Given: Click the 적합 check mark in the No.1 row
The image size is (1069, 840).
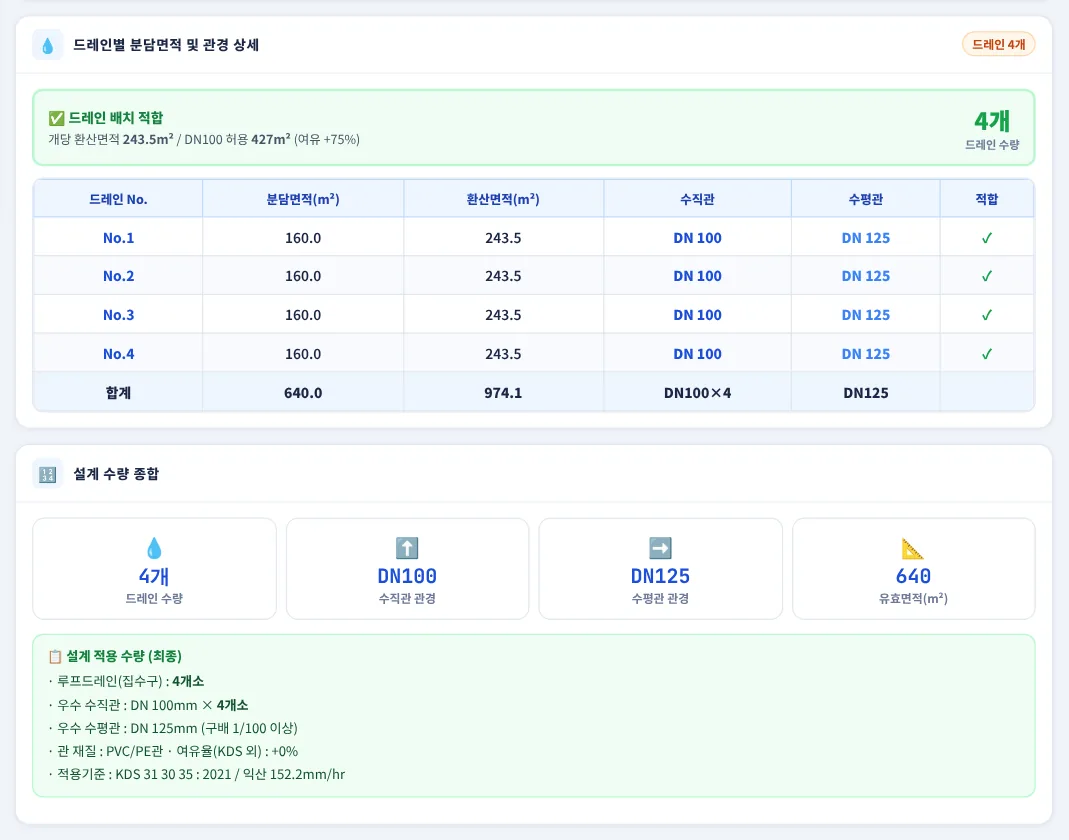Looking at the screenshot, I should pyautogui.click(x=987, y=238).
